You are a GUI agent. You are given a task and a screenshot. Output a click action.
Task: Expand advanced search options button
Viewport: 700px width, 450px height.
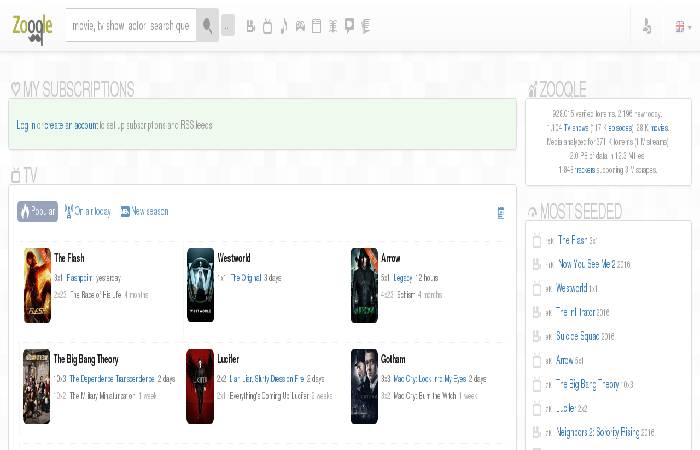(228, 27)
